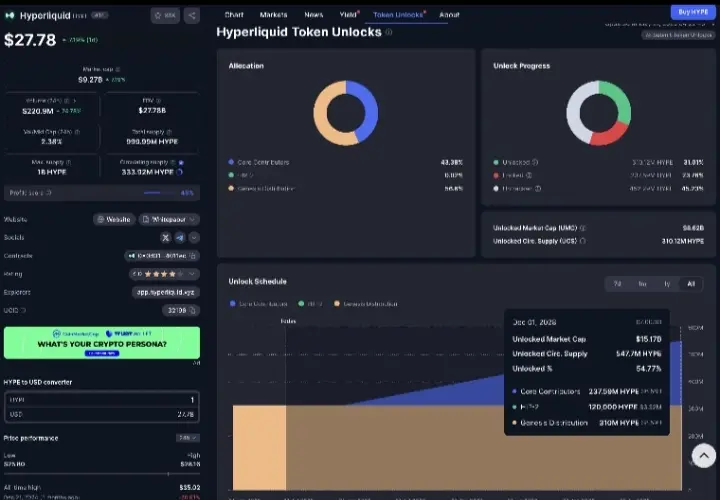The image size is (720, 500).
Task: Copy the contract address with copy icon
Action: [x=193, y=256]
